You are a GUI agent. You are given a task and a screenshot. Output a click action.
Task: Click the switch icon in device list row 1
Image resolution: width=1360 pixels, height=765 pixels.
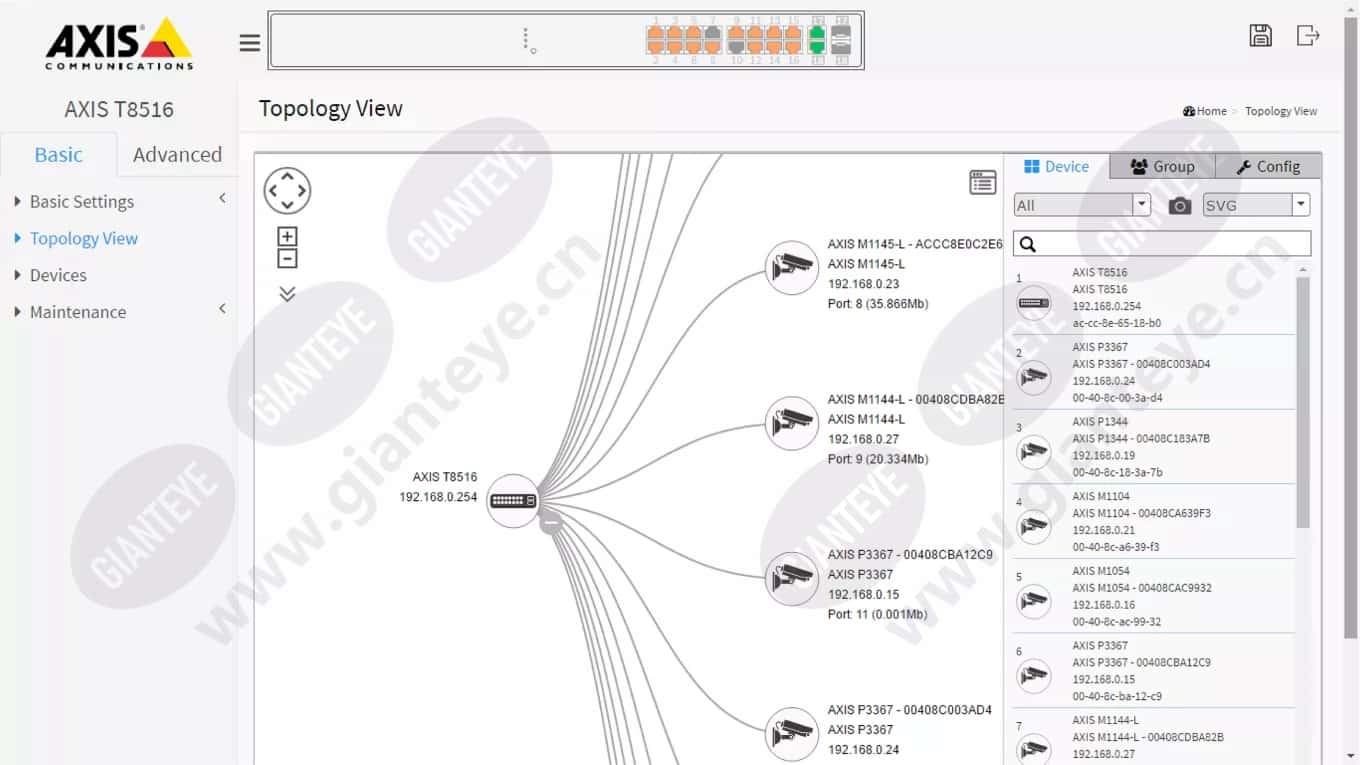[x=1034, y=303]
